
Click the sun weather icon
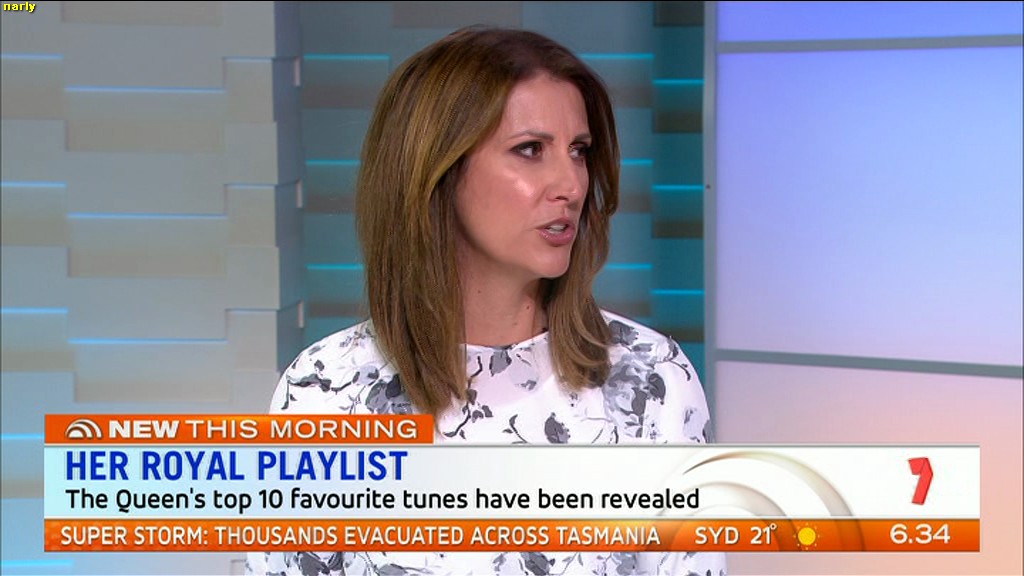[806, 536]
